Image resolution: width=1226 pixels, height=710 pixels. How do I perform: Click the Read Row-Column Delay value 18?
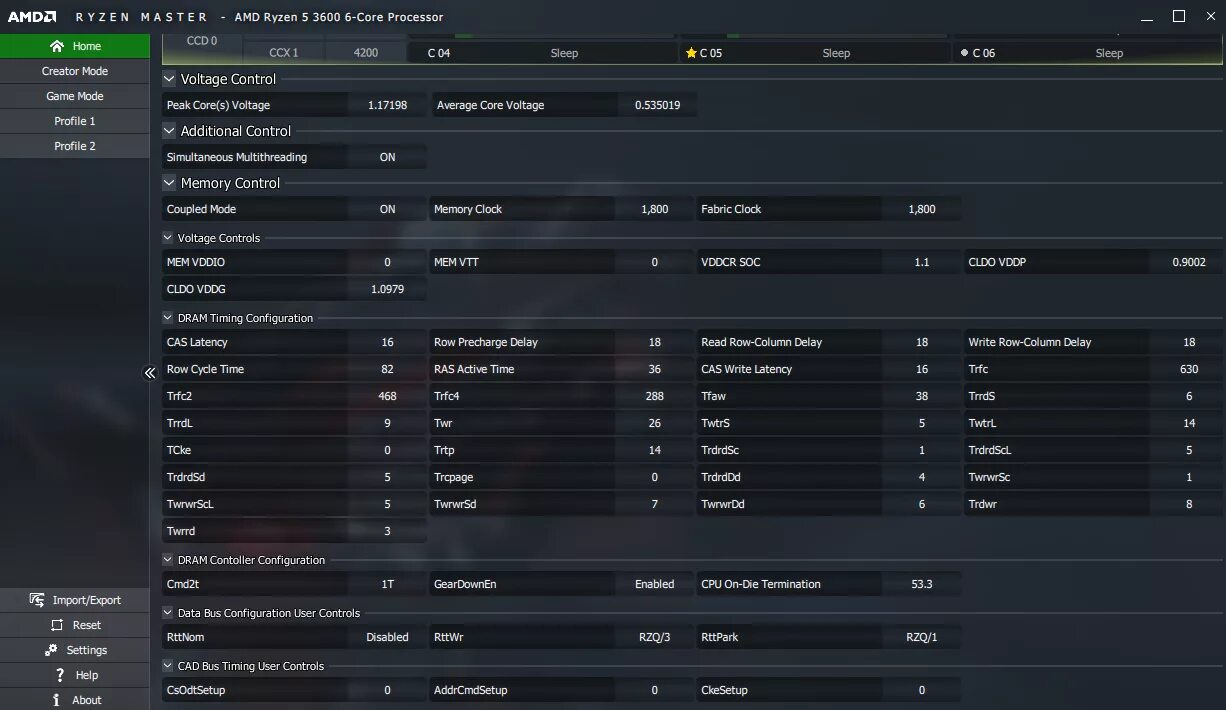(x=921, y=342)
